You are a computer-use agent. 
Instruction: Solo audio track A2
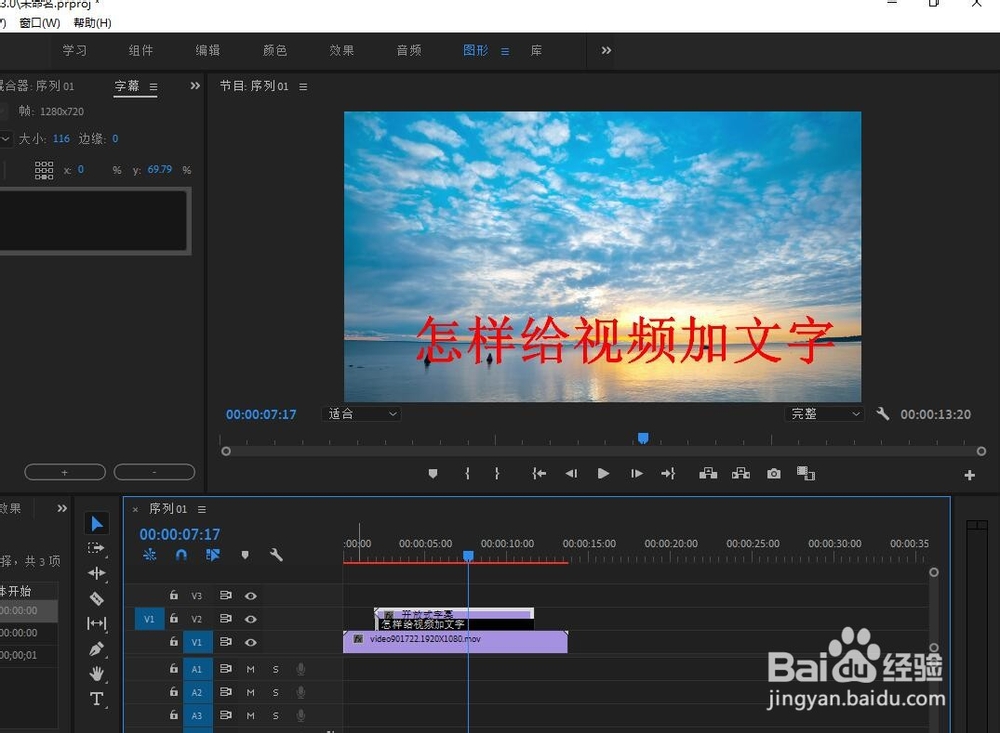click(x=275, y=691)
